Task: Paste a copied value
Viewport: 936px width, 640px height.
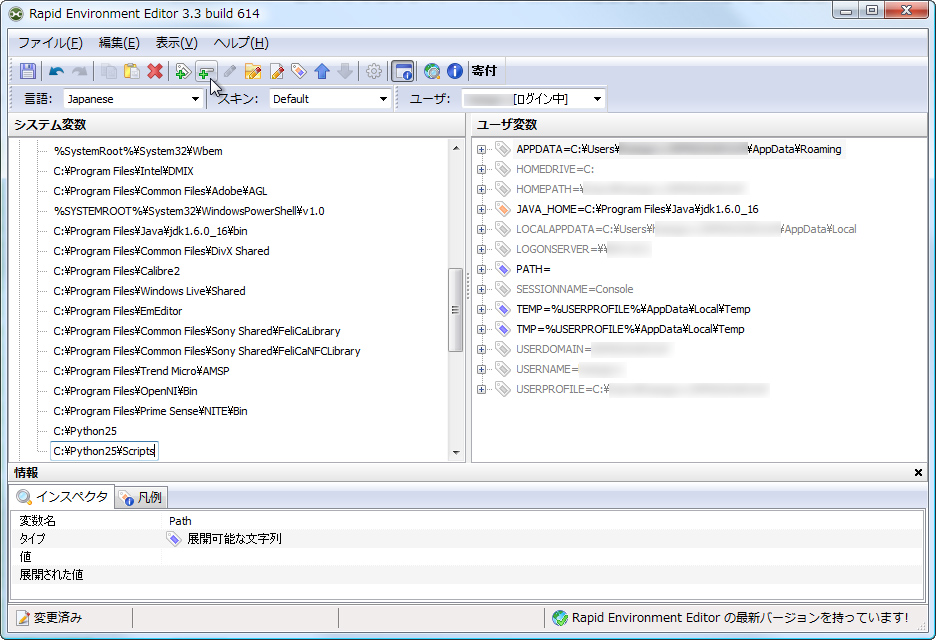Action: pyautogui.click(x=133, y=71)
